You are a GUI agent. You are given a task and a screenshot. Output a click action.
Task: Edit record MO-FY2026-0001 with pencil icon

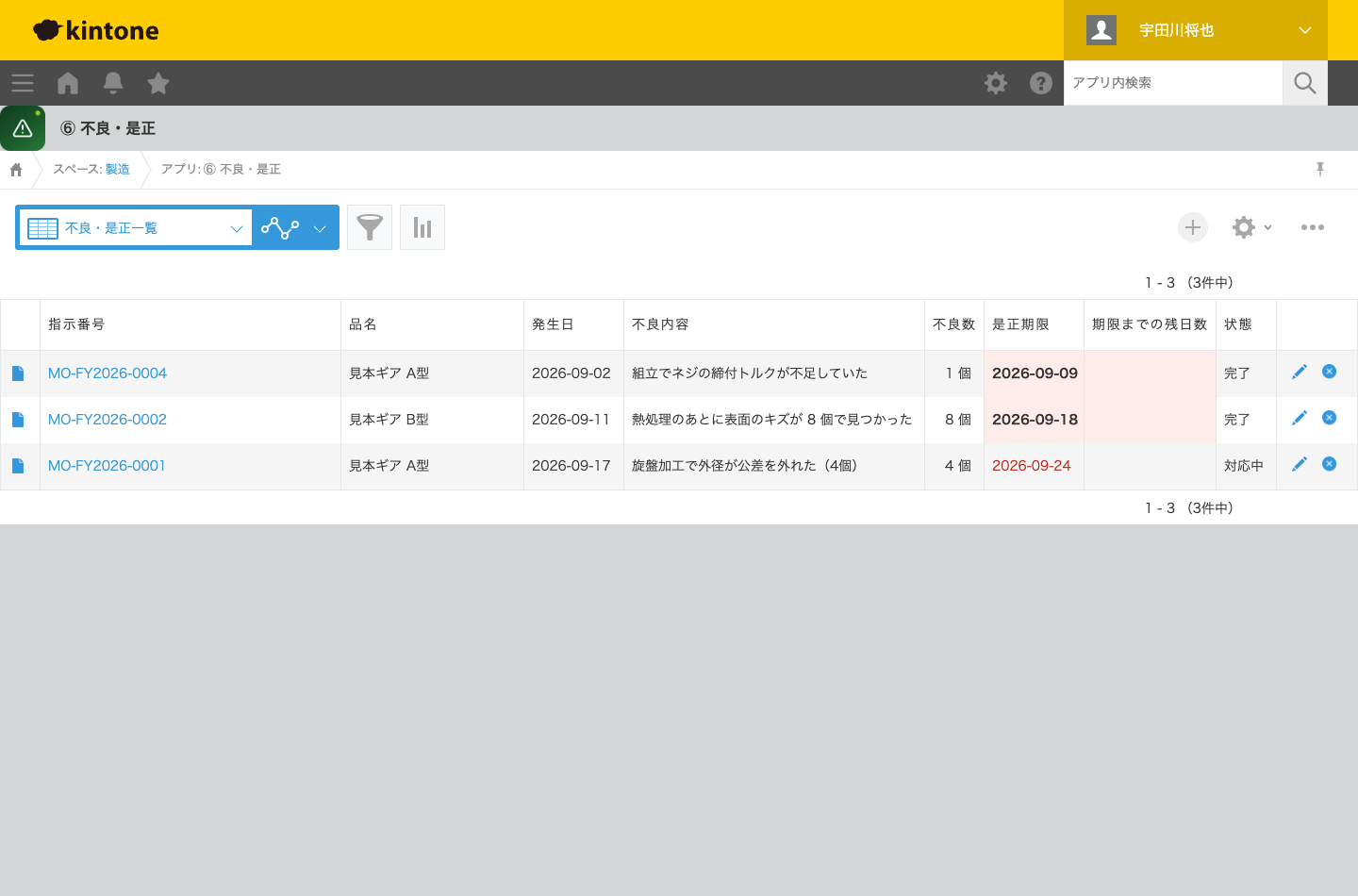pos(1300,464)
